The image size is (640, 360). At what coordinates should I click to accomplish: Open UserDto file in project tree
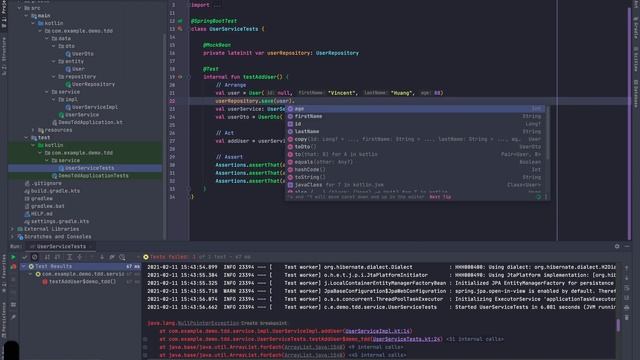click(79, 53)
